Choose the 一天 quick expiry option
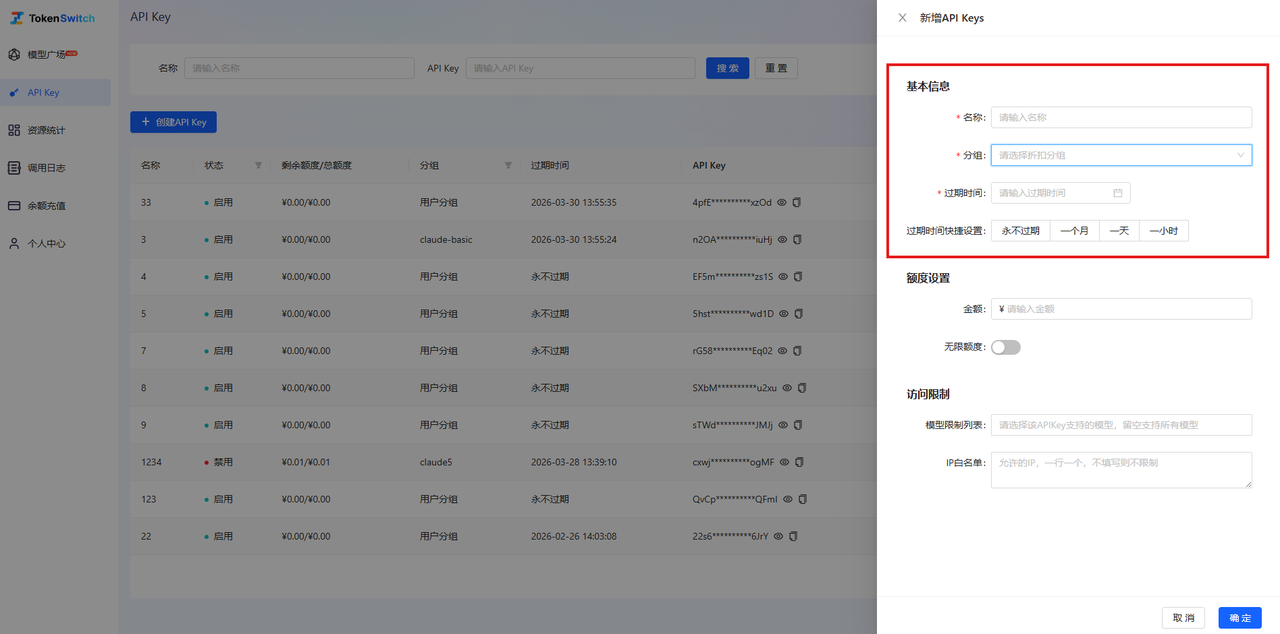The image size is (1280, 634). [x=1119, y=231]
